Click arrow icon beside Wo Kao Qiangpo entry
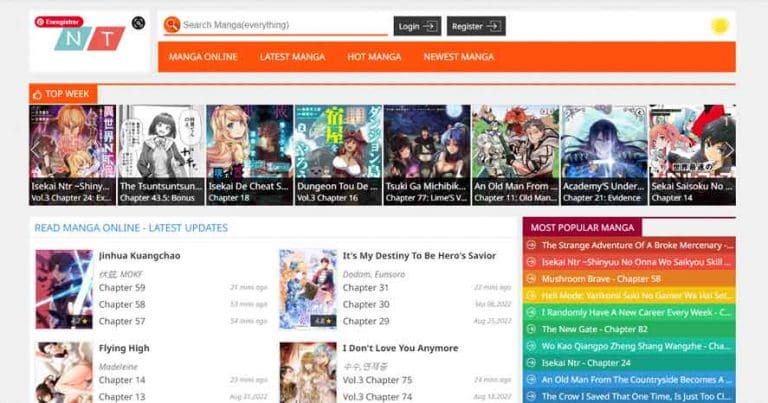768x403 pixels. [531, 346]
